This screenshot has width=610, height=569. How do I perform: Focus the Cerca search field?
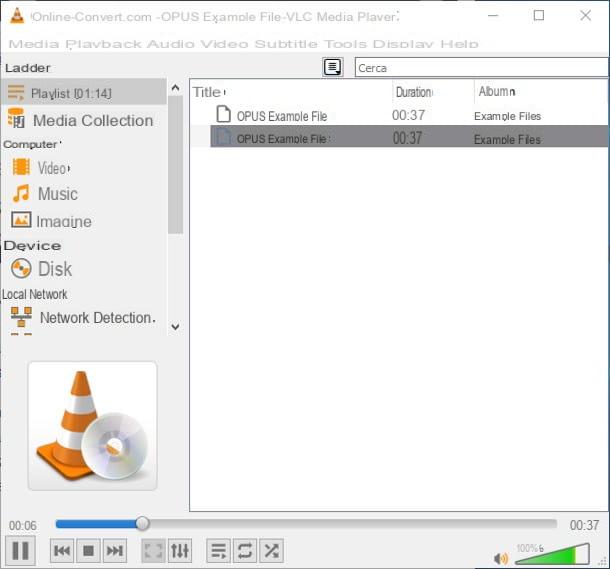click(482, 68)
